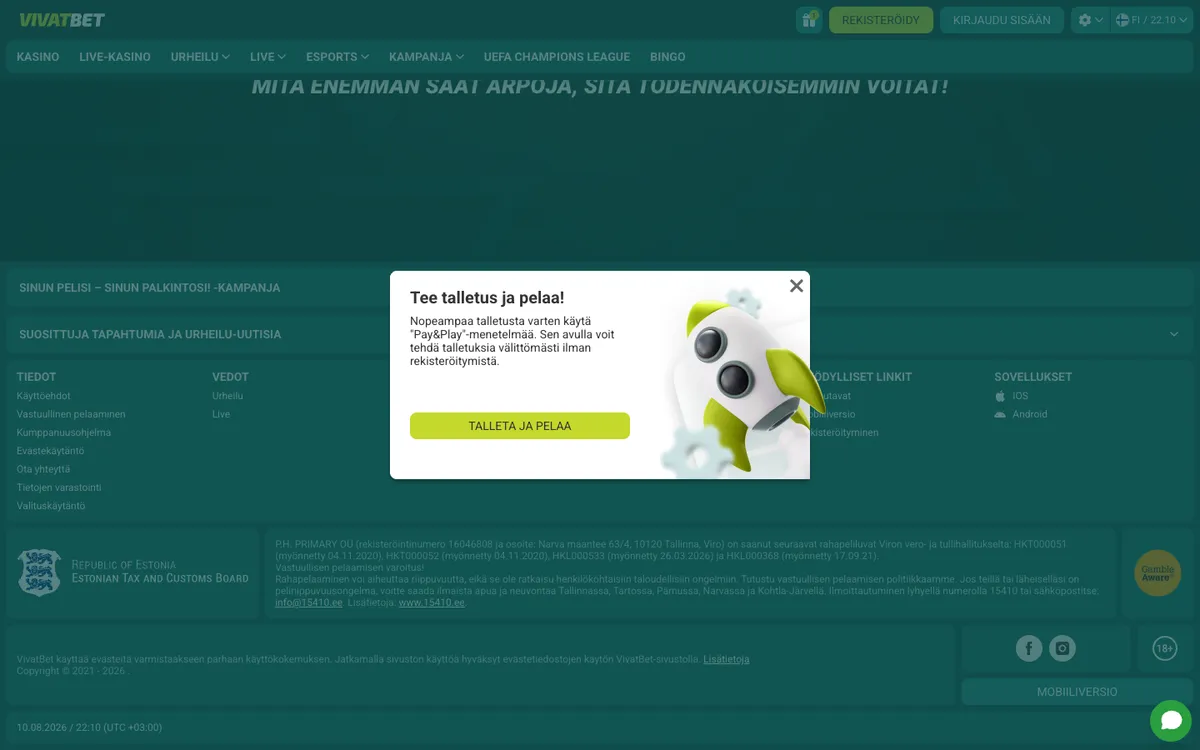This screenshot has height=750, width=1200.
Task: Expand the URHEILU dropdown menu
Action: pos(200,57)
